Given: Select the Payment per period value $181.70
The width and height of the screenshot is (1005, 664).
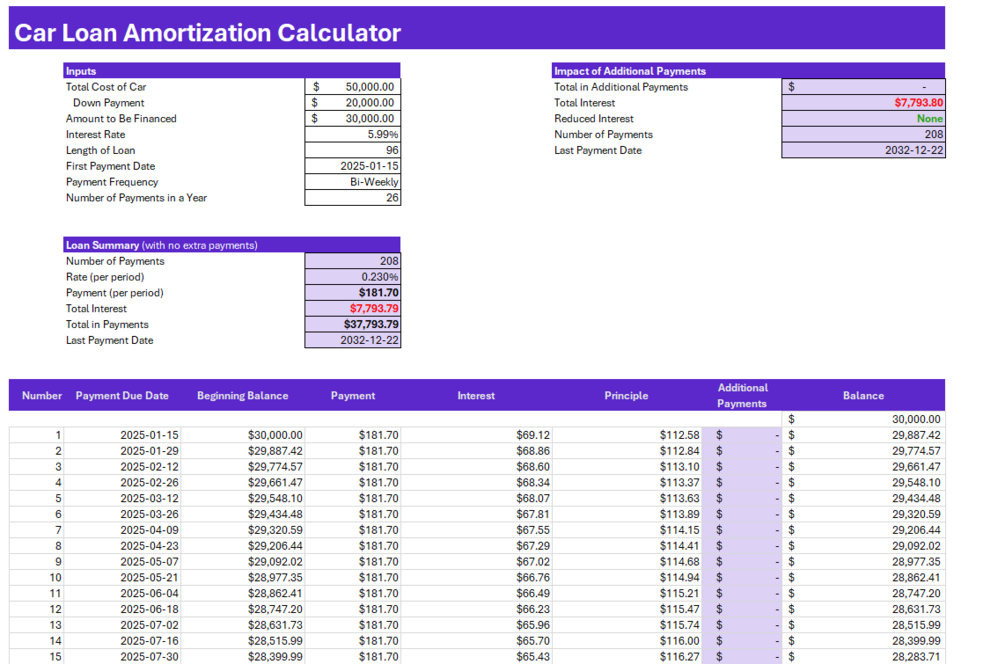Looking at the screenshot, I should click(353, 293).
